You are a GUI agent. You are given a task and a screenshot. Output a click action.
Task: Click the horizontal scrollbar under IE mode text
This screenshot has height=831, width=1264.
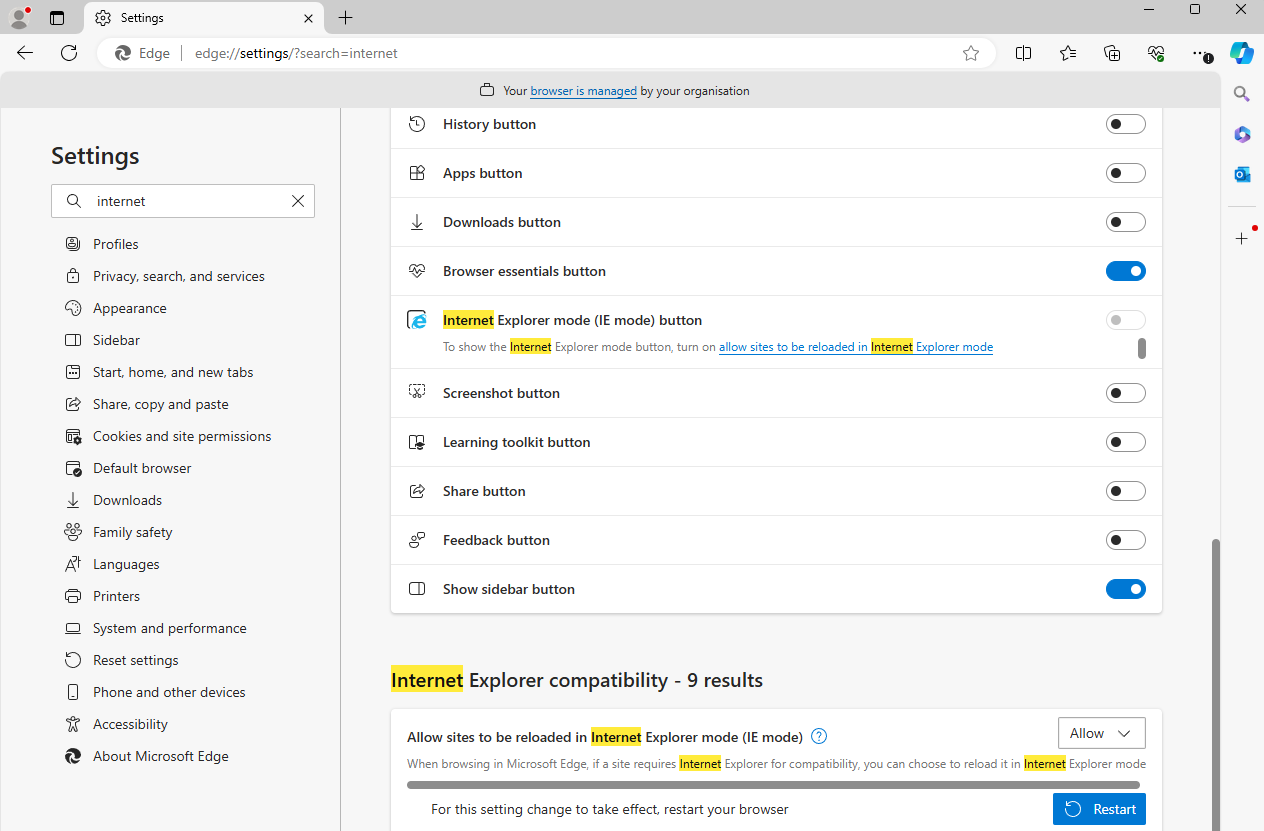773,785
